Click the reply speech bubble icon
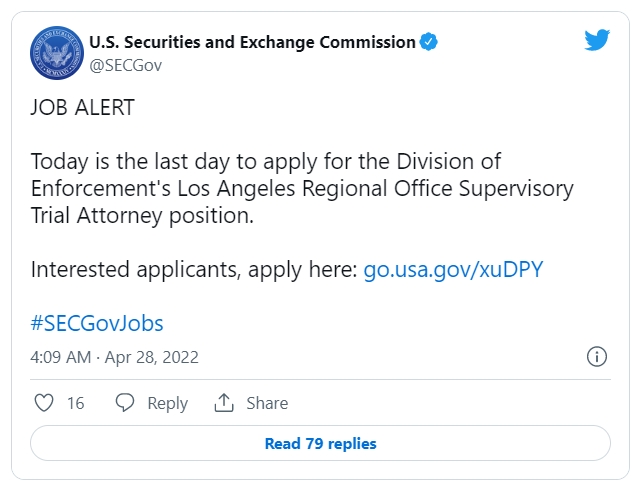The height and width of the screenshot is (483, 633). pos(125,403)
